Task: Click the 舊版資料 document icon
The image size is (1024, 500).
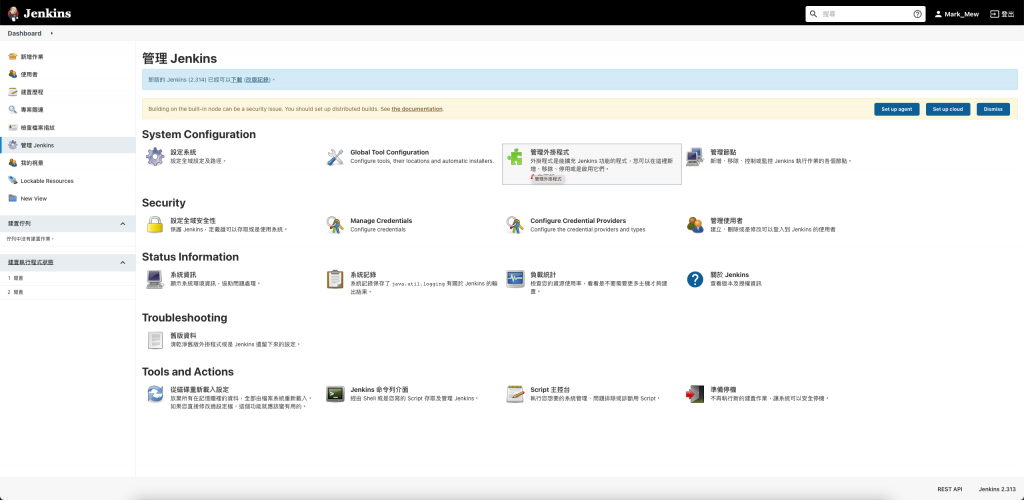Action: point(155,340)
